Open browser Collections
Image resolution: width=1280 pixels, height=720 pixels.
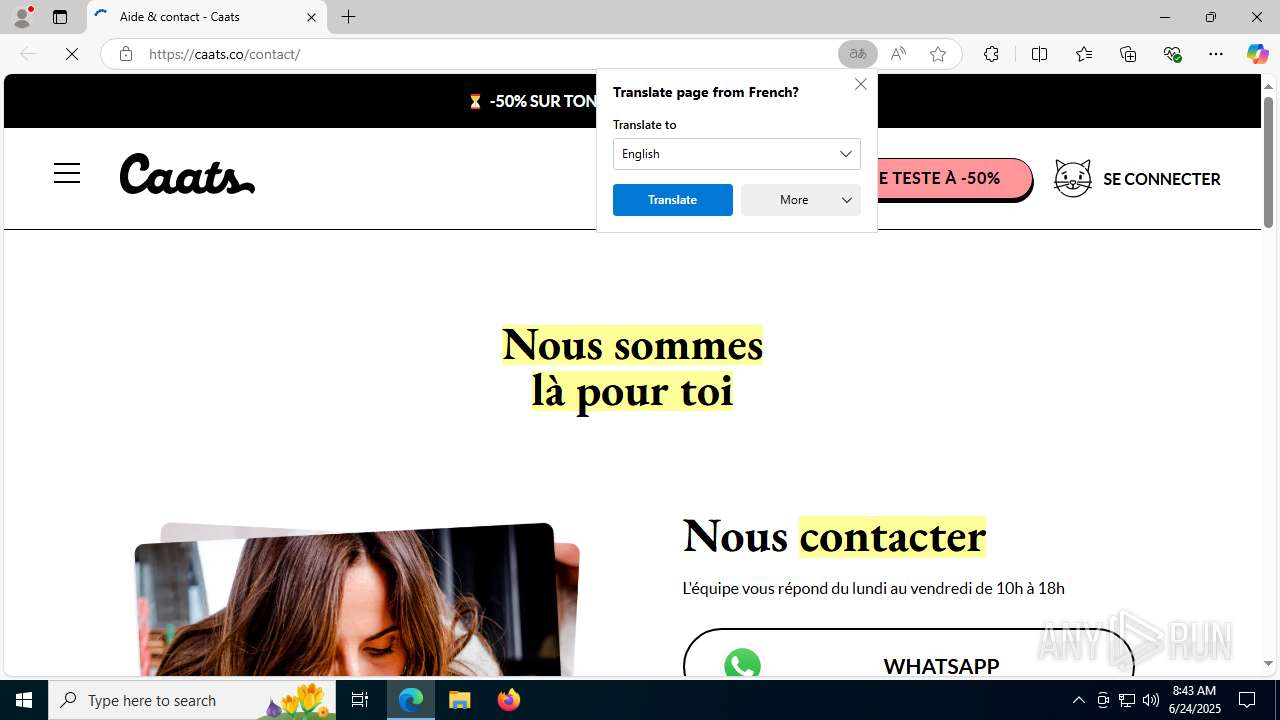pyautogui.click(x=1128, y=54)
